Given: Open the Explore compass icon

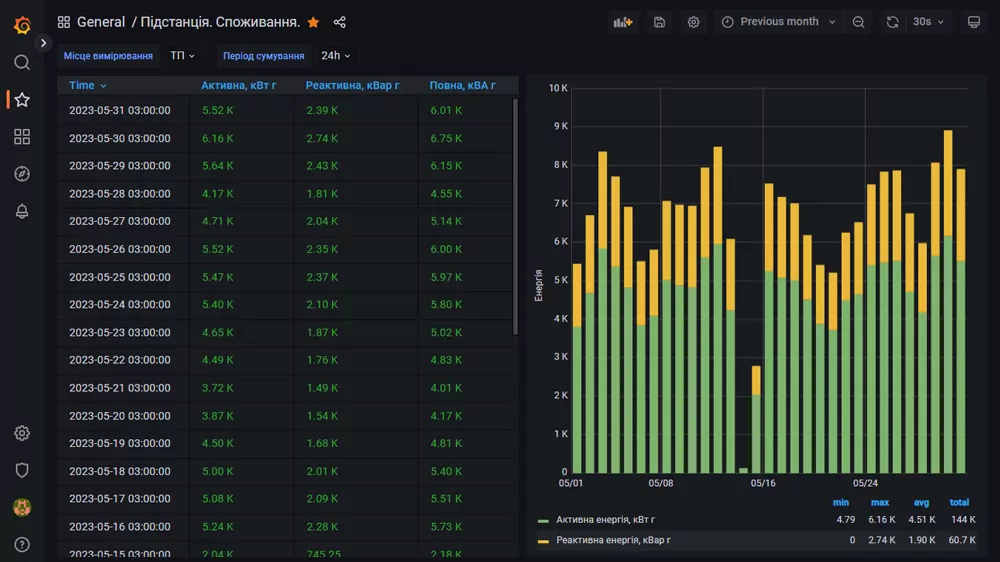Looking at the screenshot, I should click(22, 174).
